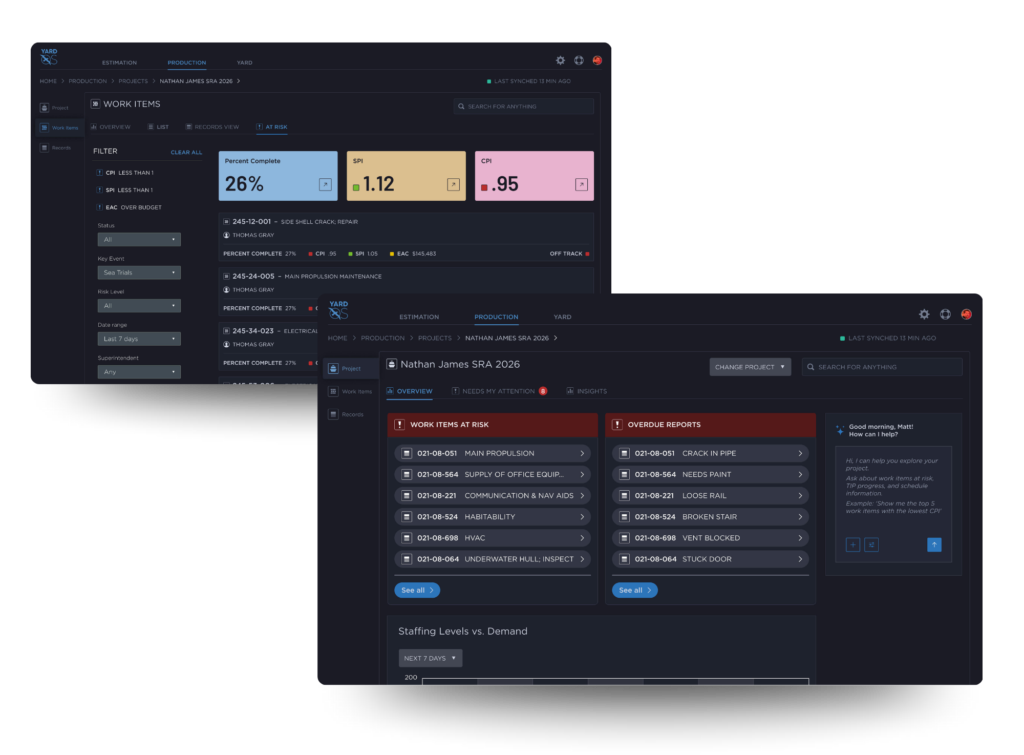Open the user avatar in the Nathan James overview window
The width and height of the screenshot is (1024, 755).
[x=966, y=314]
